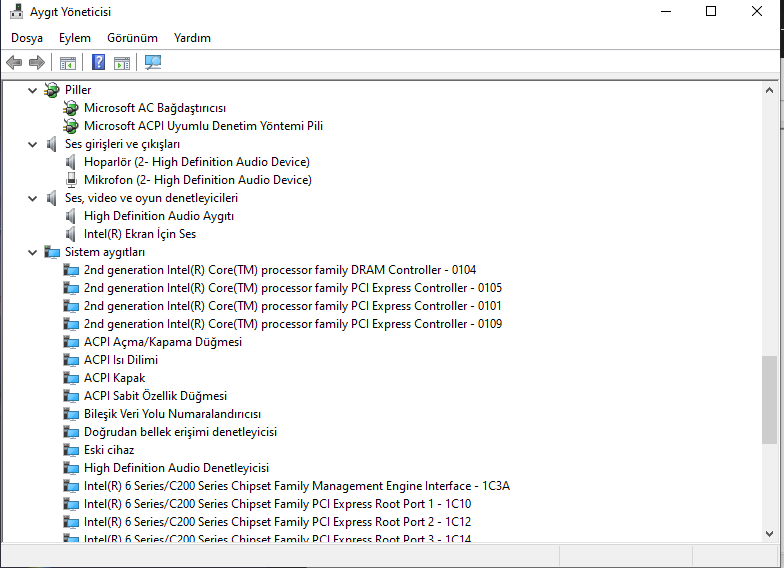This screenshot has height=568, width=784.
Task: Maximize the Aygıt Yöneticisi window
Action: (x=711, y=11)
